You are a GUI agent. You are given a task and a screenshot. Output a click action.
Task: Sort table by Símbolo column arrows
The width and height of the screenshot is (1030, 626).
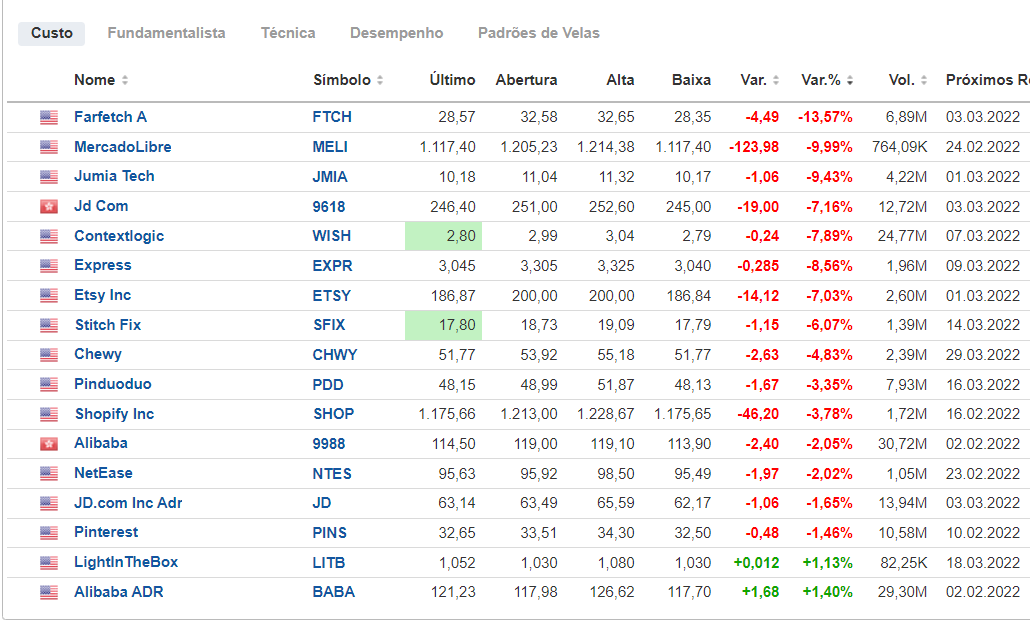pos(380,81)
